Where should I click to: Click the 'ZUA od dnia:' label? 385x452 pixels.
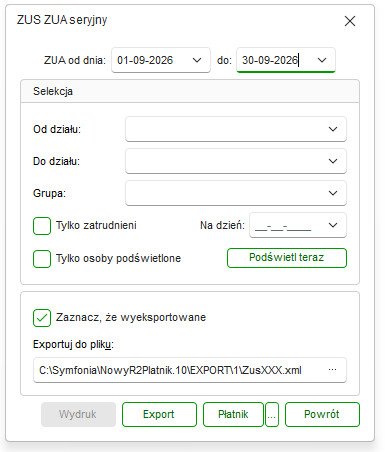[75, 60]
